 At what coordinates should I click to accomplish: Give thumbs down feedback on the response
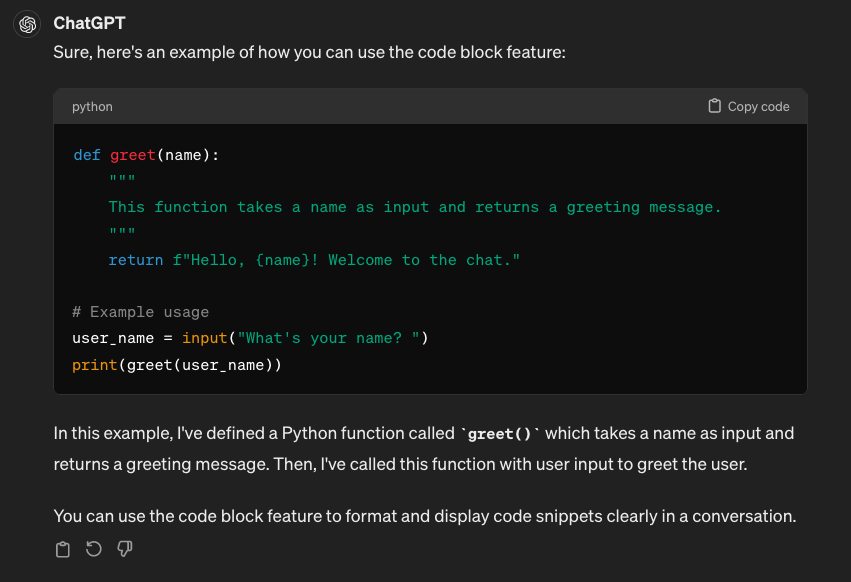(124, 549)
